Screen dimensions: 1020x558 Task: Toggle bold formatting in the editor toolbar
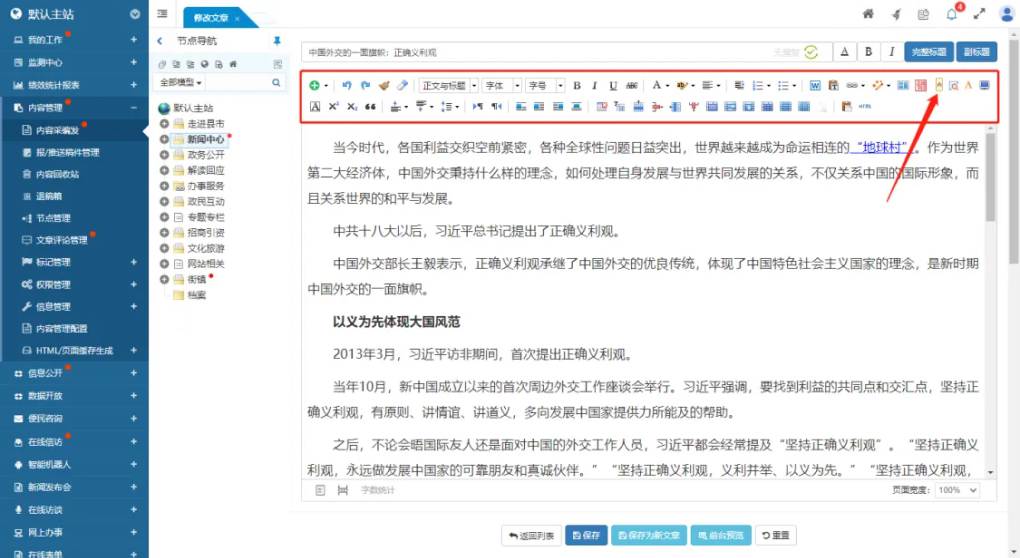[577, 86]
